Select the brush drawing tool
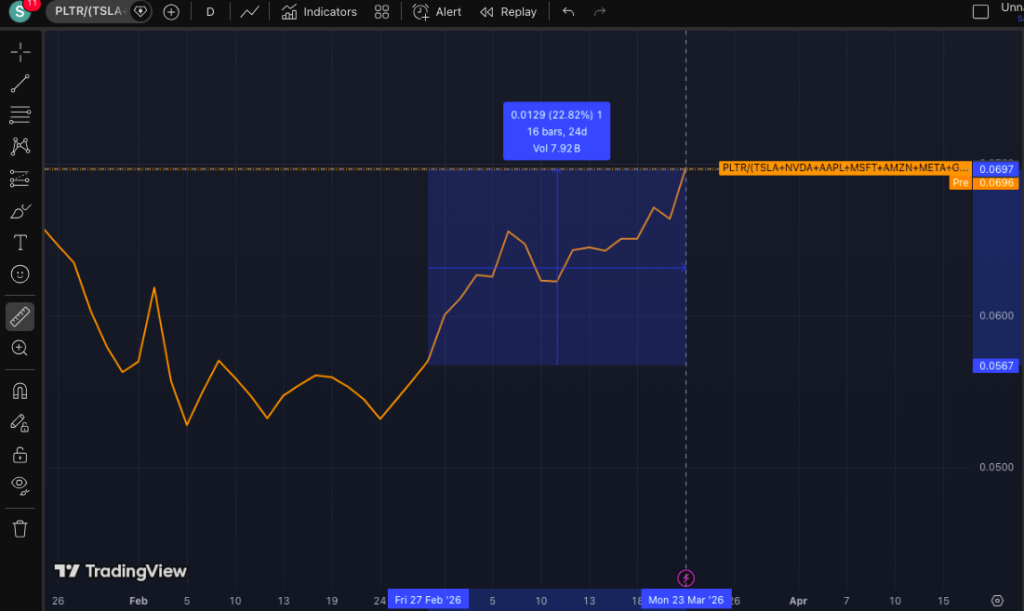 pos(20,211)
